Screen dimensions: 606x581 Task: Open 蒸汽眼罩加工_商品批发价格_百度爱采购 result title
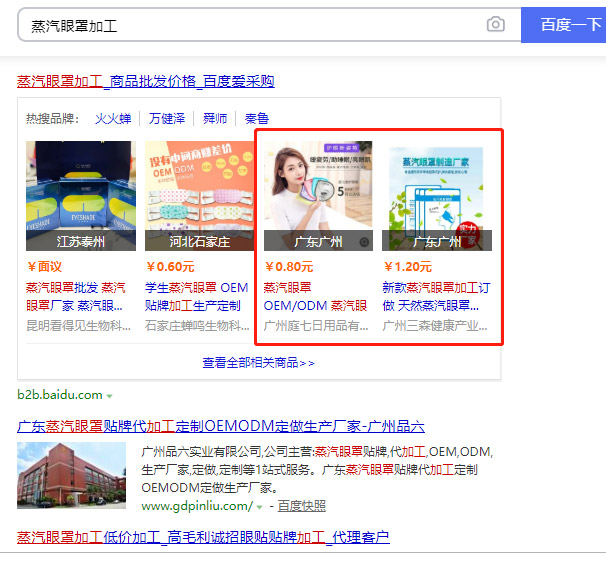click(x=146, y=81)
